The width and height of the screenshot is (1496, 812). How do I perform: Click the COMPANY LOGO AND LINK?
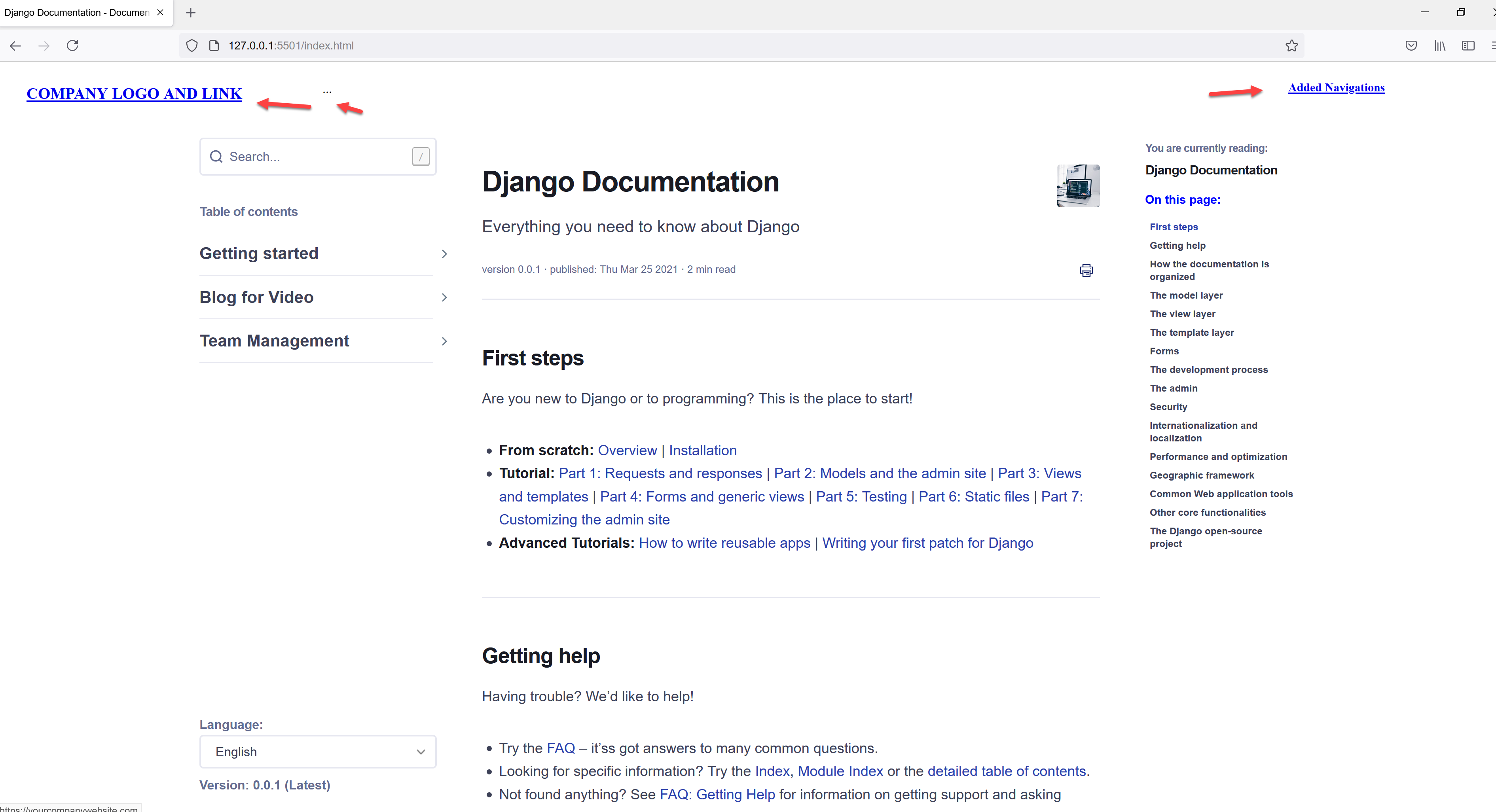[134, 93]
